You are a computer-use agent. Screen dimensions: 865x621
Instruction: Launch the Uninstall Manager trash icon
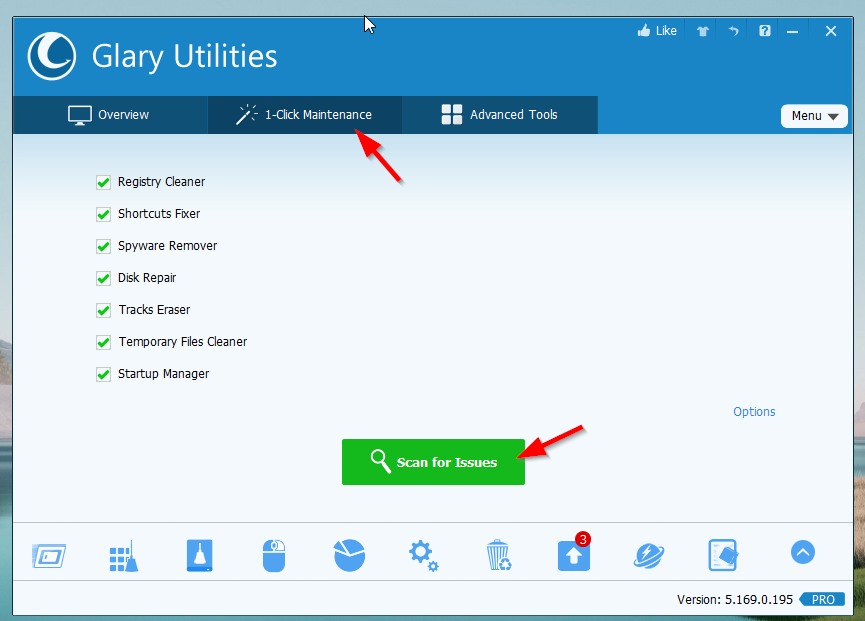click(499, 555)
